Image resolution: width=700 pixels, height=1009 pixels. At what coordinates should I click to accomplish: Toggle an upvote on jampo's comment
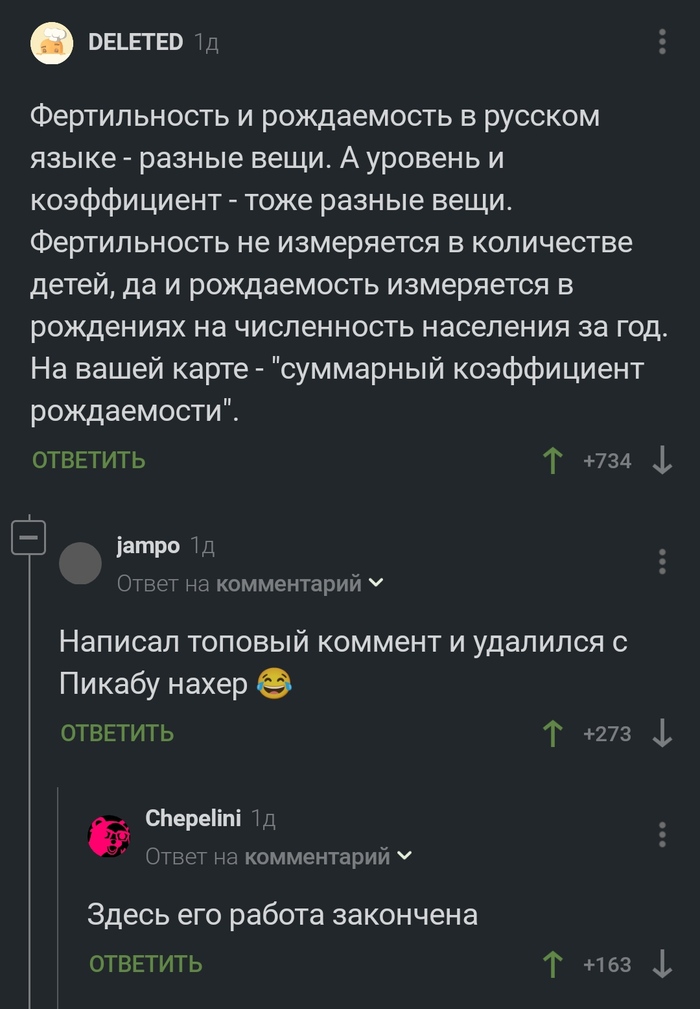(551, 732)
